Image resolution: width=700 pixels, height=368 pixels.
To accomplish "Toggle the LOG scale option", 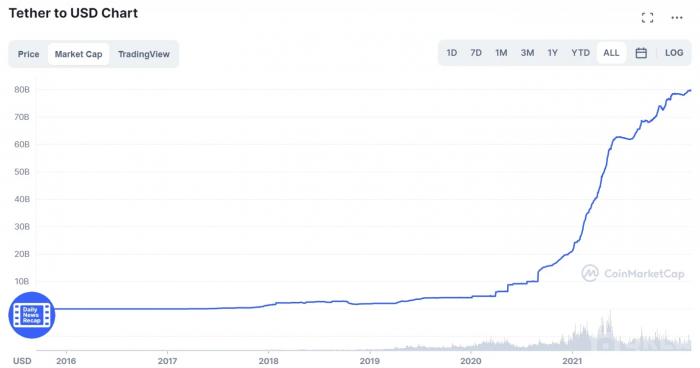I will point(674,53).
